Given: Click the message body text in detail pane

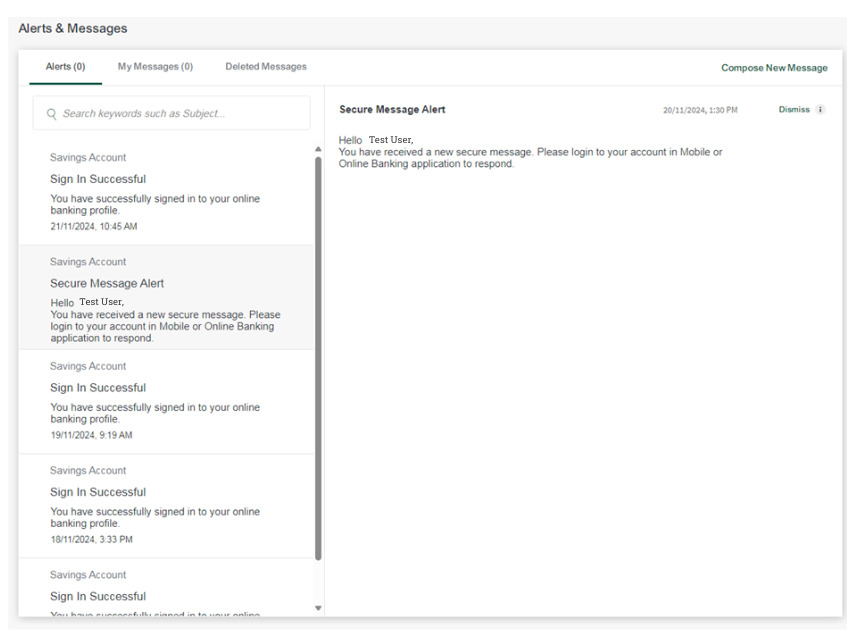Looking at the screenshot, I should (x=530, y=152).
